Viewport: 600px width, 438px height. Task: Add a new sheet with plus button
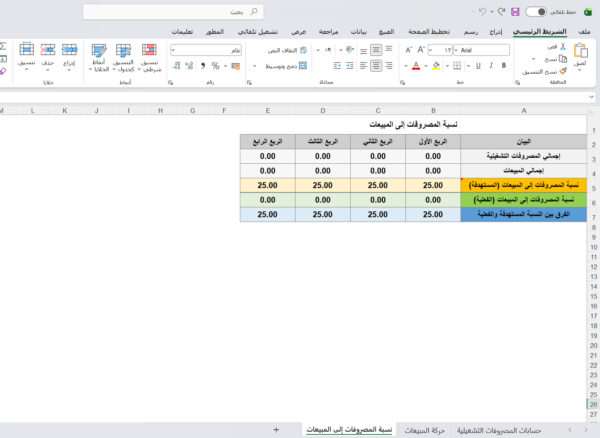pyautogui.click(x=276, y=428)
